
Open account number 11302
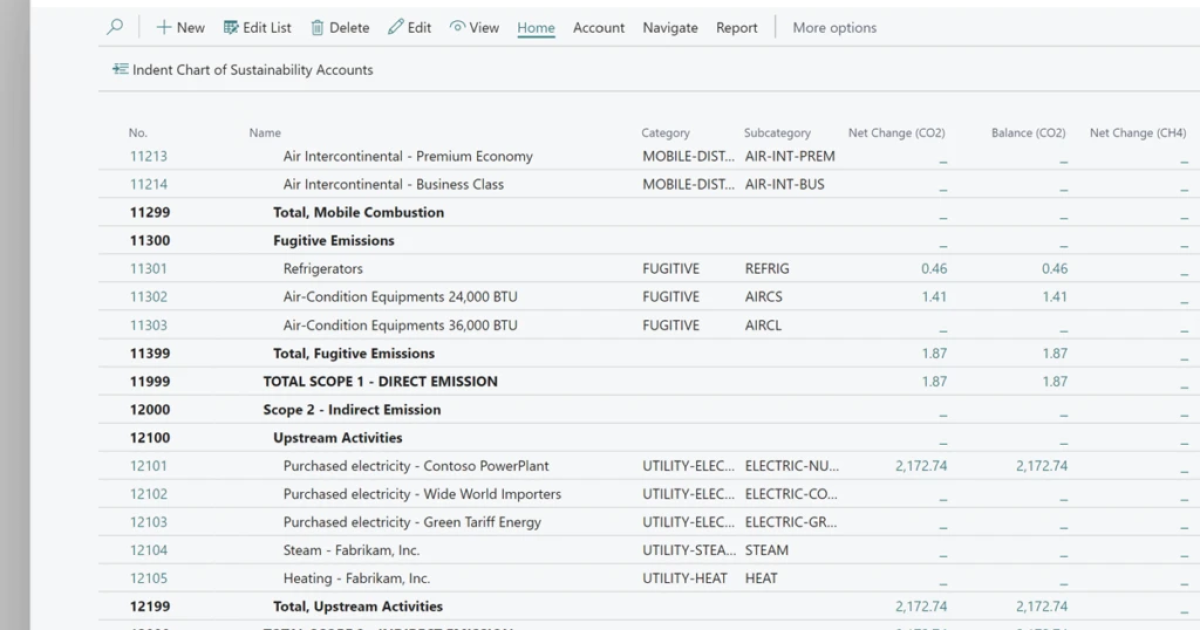[x=149, y=296]
